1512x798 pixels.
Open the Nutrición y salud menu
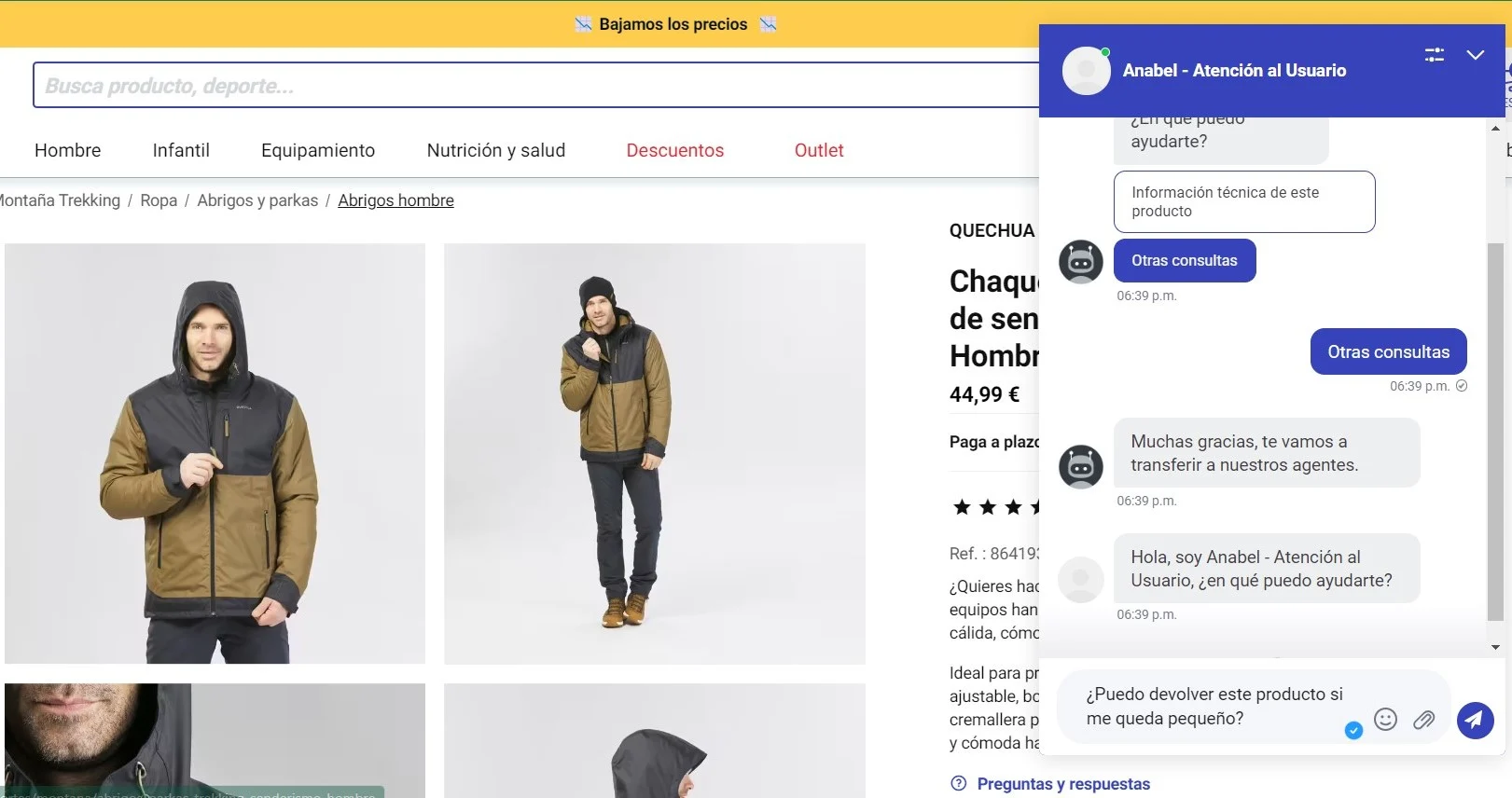496,150
